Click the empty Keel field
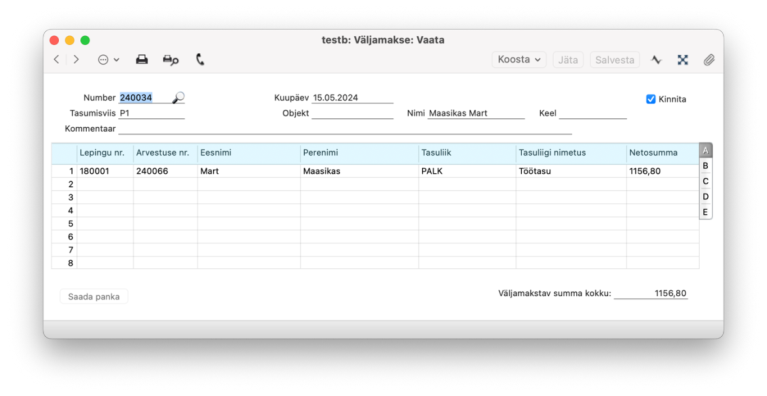Screen dimensions: 767x396 (x=593, y=113)
